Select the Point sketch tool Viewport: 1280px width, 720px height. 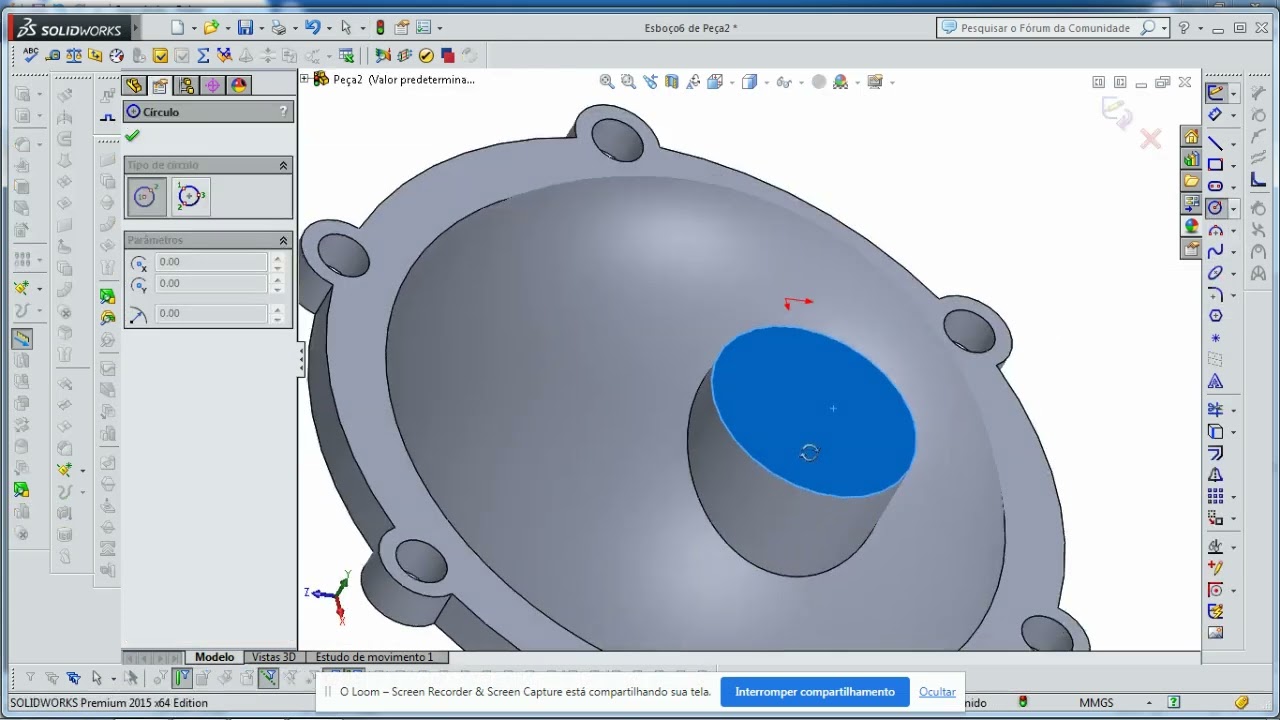point(1215,338)
